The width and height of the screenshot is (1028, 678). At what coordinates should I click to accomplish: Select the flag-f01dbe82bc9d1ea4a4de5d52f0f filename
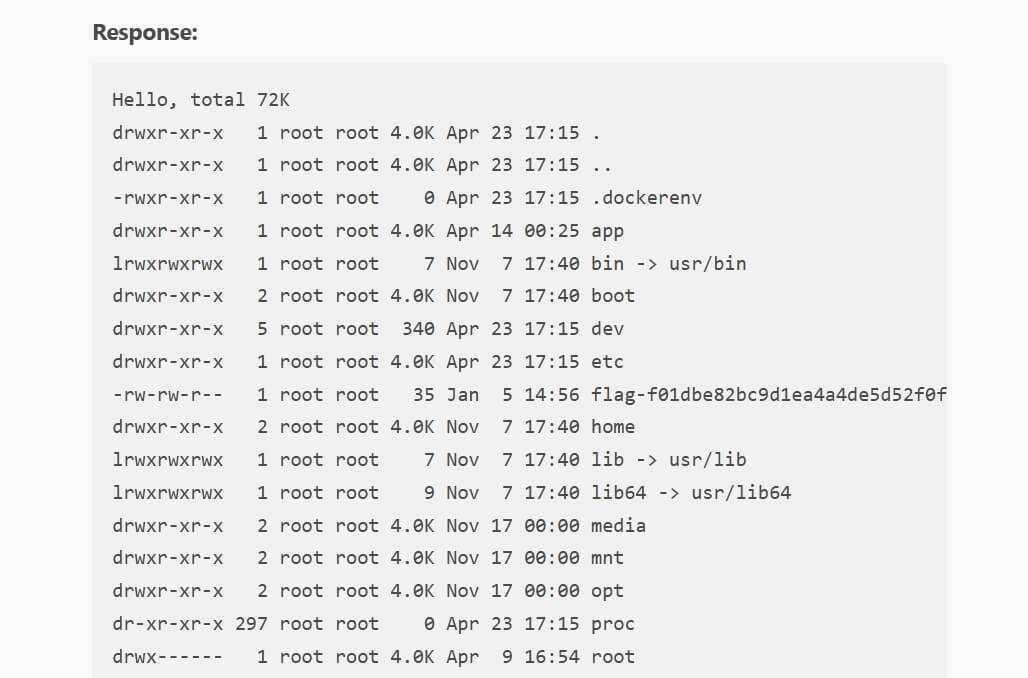click(769, 395)
